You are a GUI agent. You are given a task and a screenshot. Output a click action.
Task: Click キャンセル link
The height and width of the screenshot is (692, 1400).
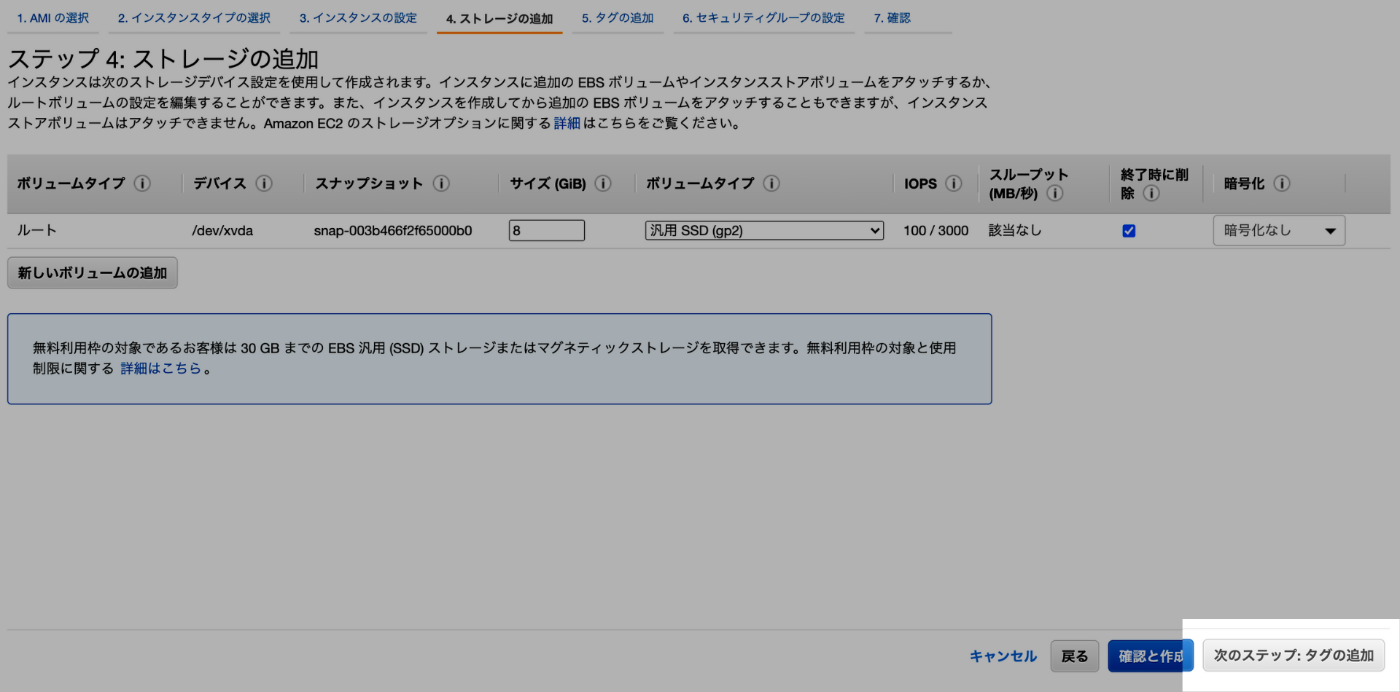[x=1003, y=656]
